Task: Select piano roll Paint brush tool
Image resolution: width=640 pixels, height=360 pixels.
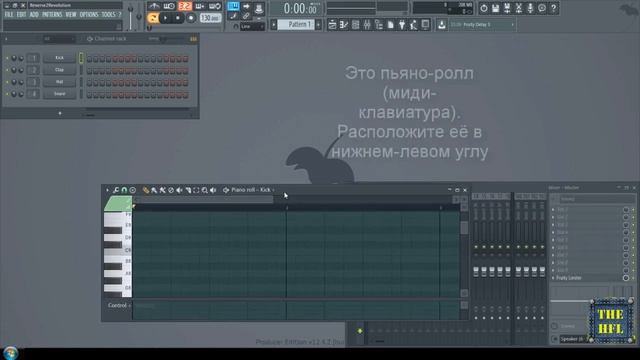Action: coord(154,190)
